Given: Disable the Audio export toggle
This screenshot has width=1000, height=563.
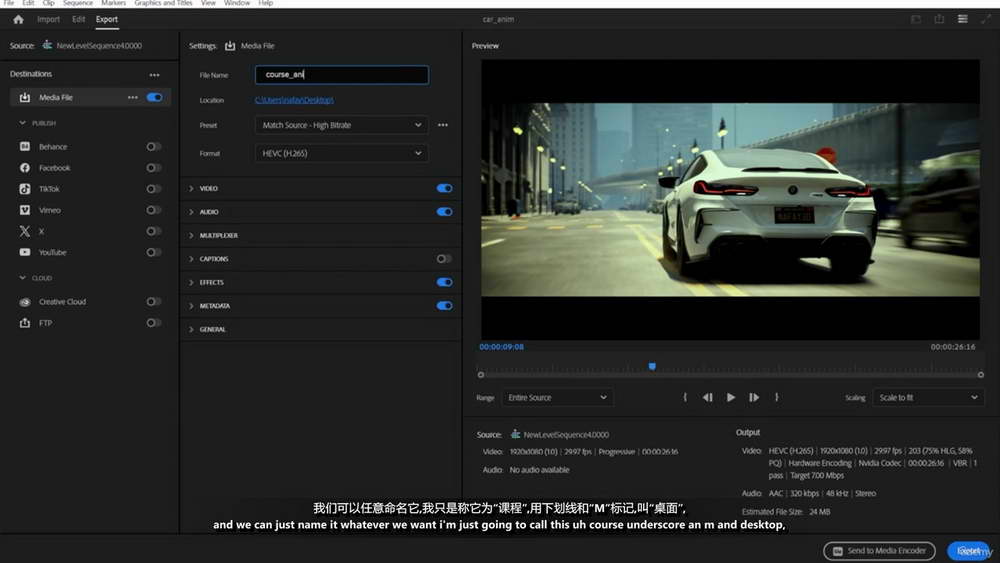Looking at the screenshot, I should (x=445, y=212).
